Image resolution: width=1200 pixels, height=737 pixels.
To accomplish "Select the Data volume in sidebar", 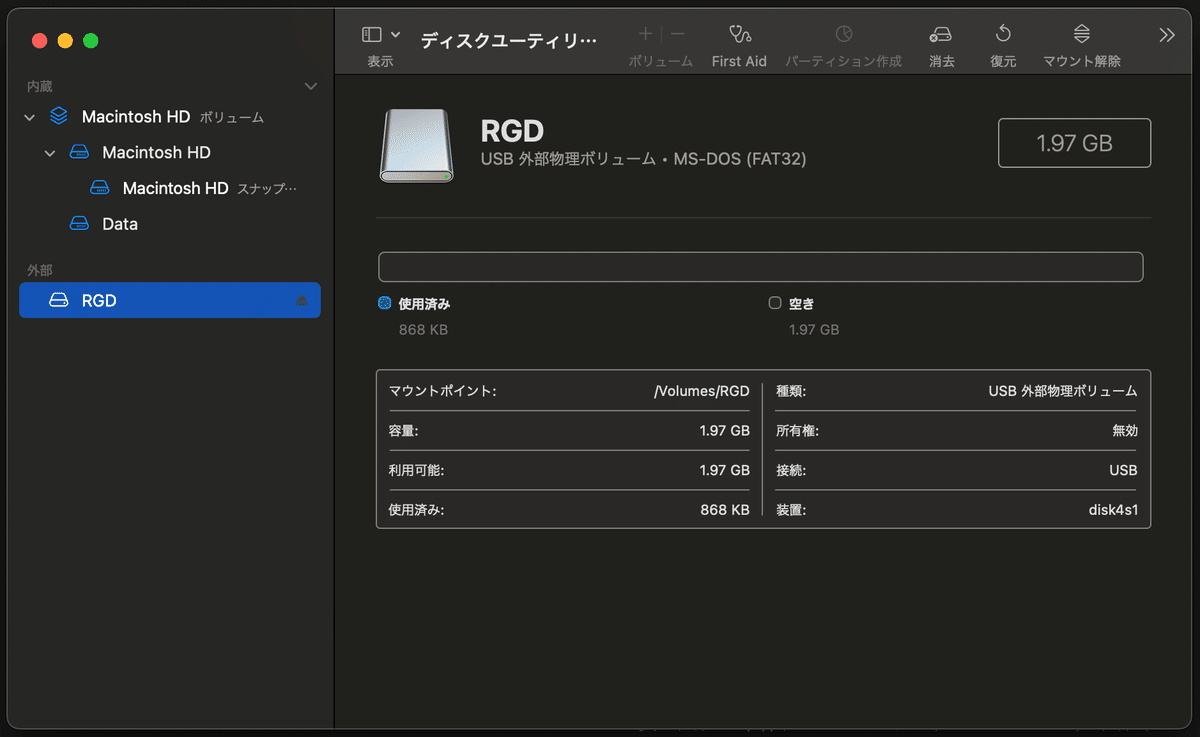I will click(x=170, y=224).
